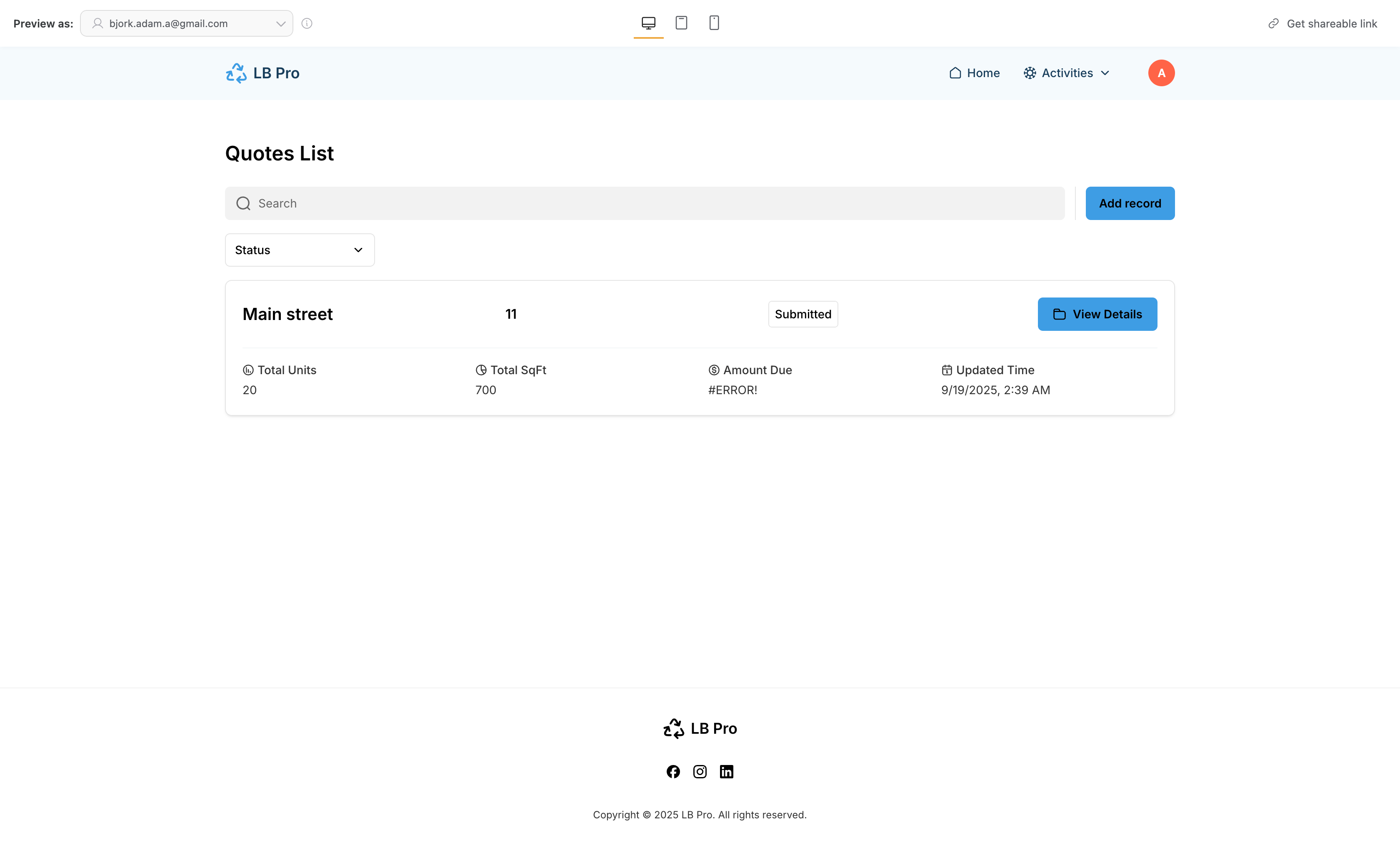
Task: Expand the Status filter dropdown
Action: [x=300, y=250]
